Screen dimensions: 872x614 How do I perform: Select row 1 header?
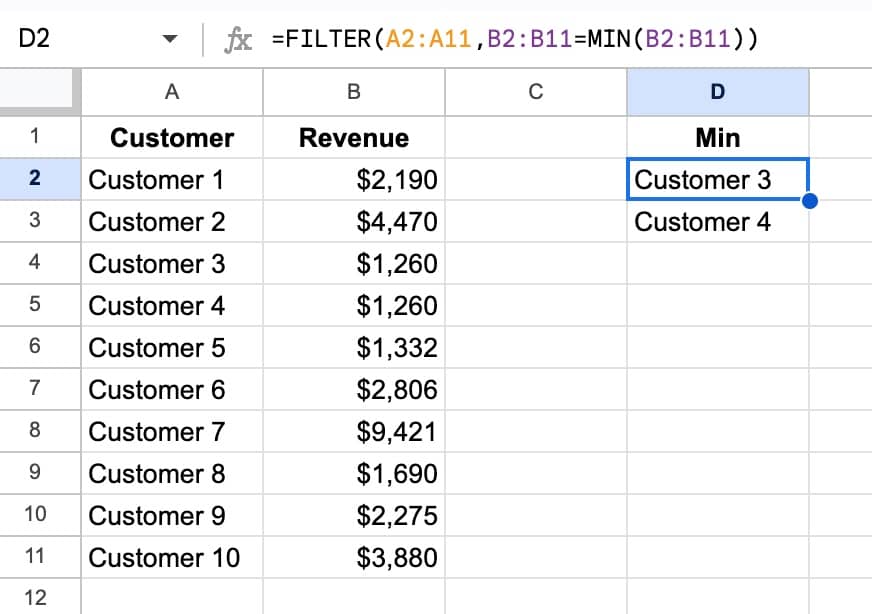pos(35,137)
